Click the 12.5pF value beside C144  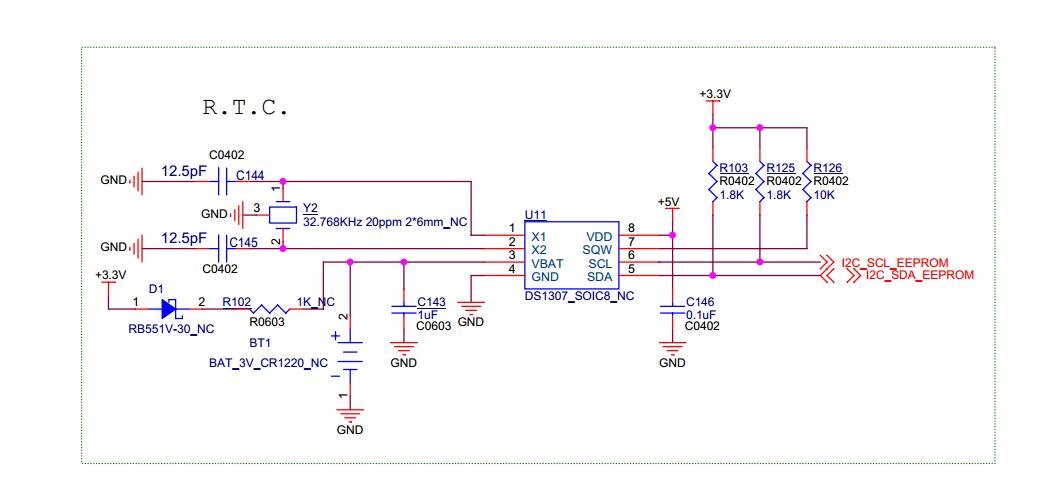click(x=183, y=172)
